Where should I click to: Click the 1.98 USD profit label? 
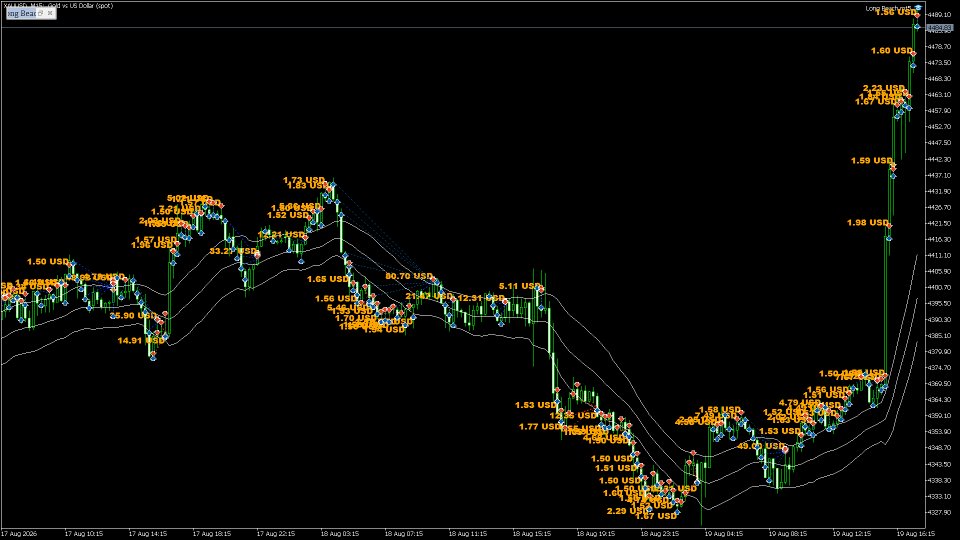coord(868,223)
